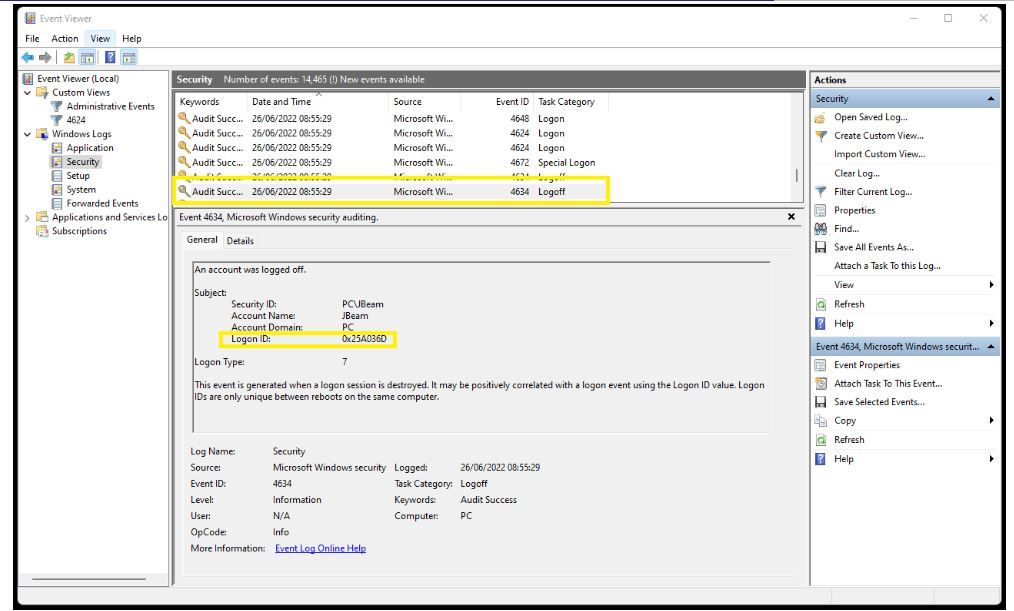Open Administrative Events custom view
The width and height of the screenshot is (1014, 611).
[x=110, y=107]
